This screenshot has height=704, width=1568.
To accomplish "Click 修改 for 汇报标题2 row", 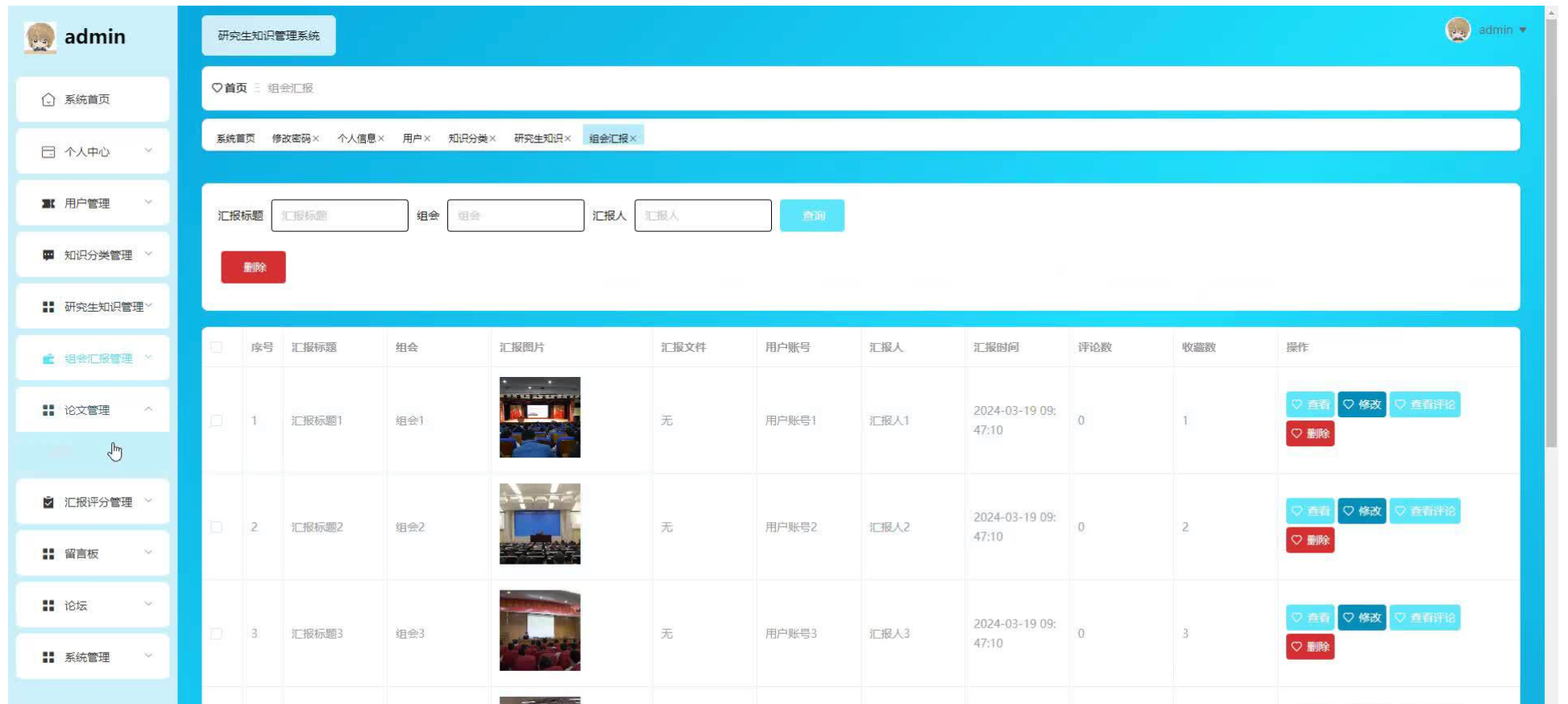I will point(1362,511).
